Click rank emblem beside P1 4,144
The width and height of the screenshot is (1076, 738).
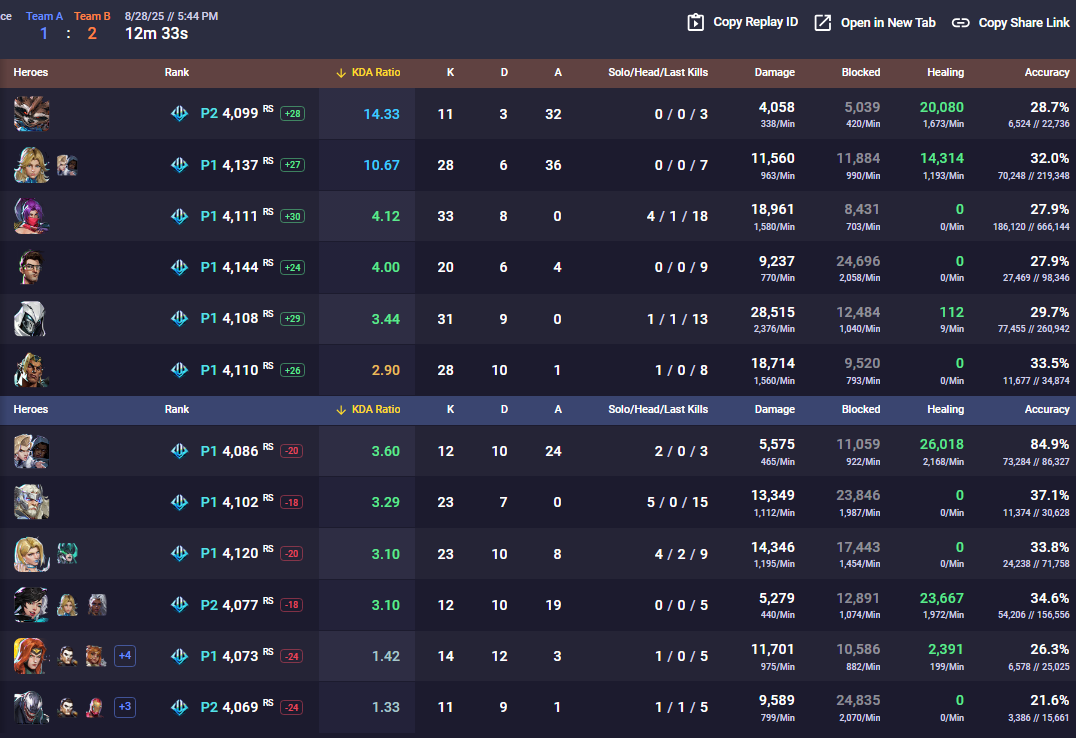[180, 267]
